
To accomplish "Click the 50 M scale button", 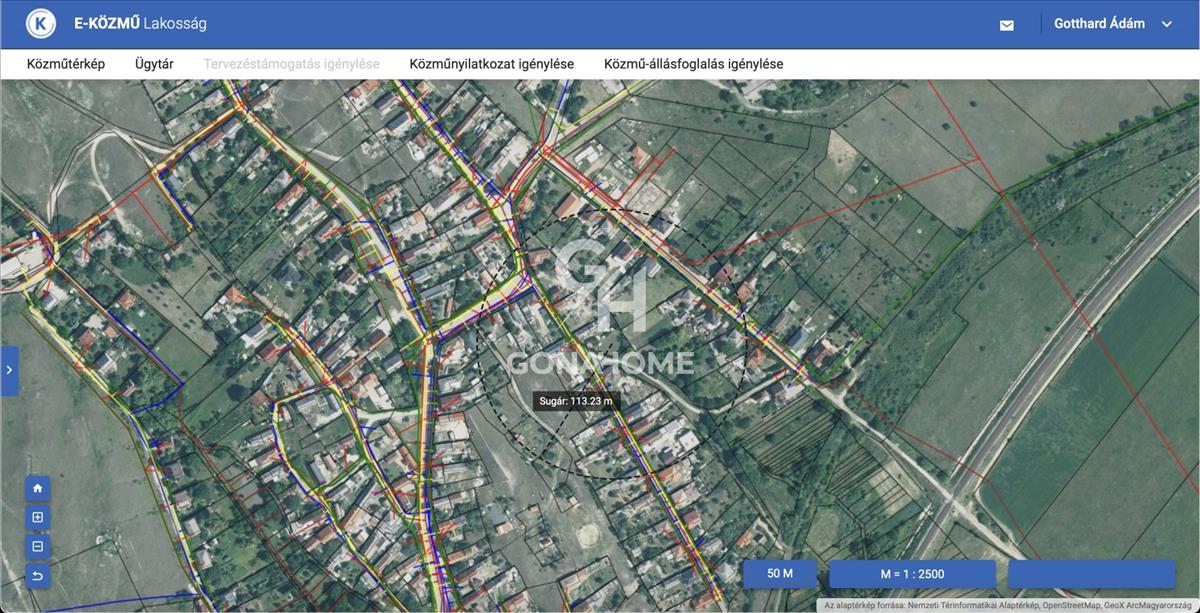I will click(780, 574).
